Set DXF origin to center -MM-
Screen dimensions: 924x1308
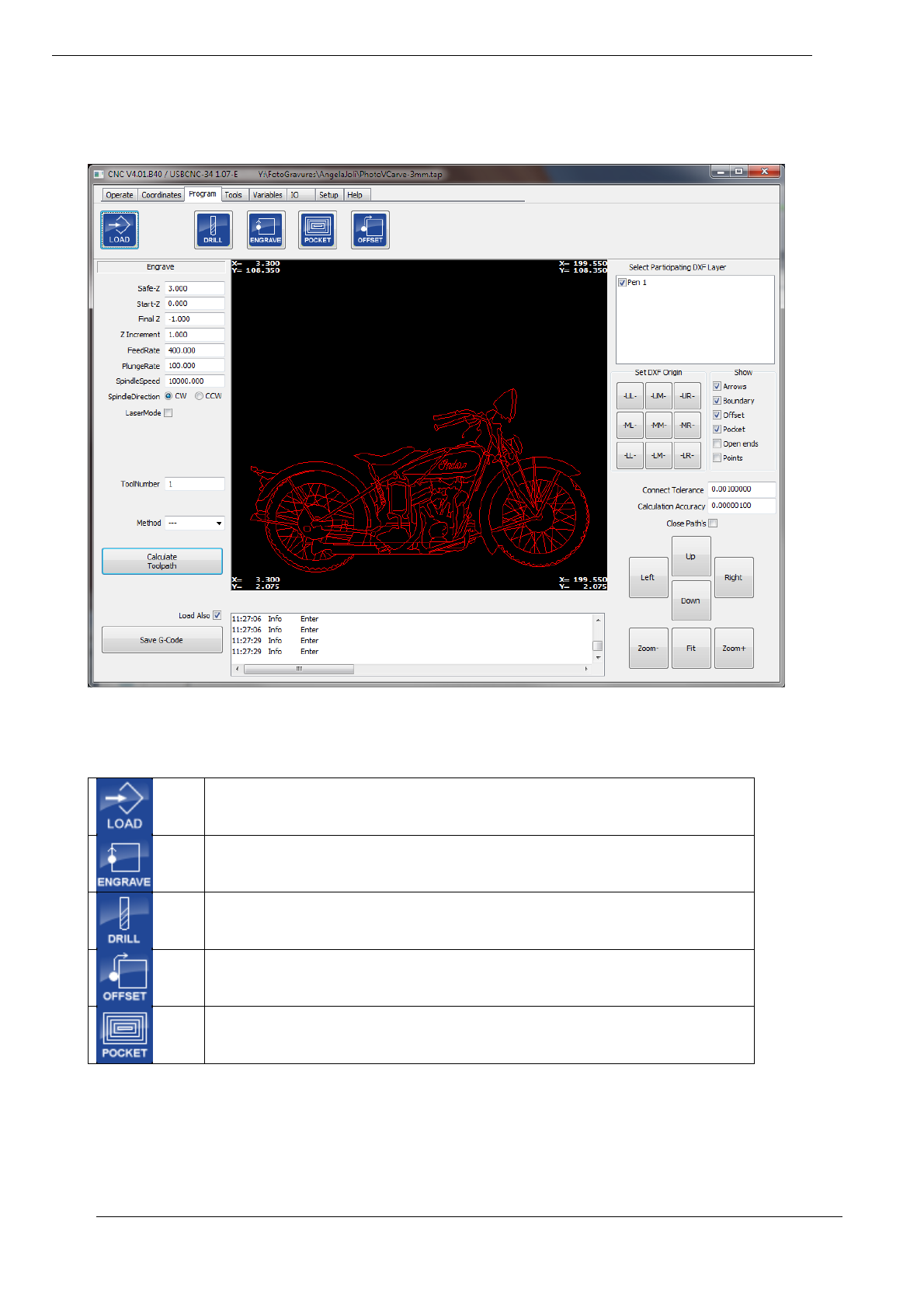[x=658, y=426]
